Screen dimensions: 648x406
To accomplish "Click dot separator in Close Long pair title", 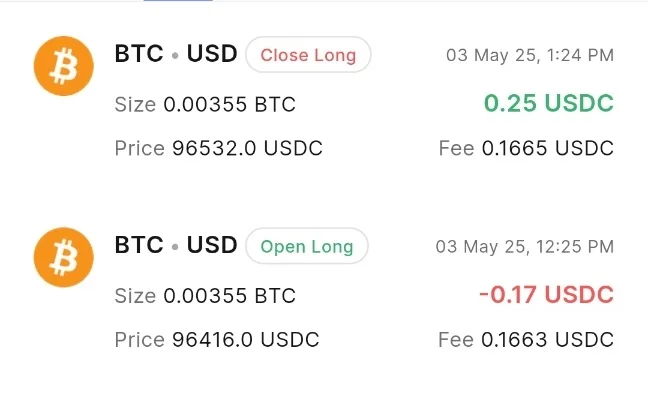I will click(x=175, y=55).
